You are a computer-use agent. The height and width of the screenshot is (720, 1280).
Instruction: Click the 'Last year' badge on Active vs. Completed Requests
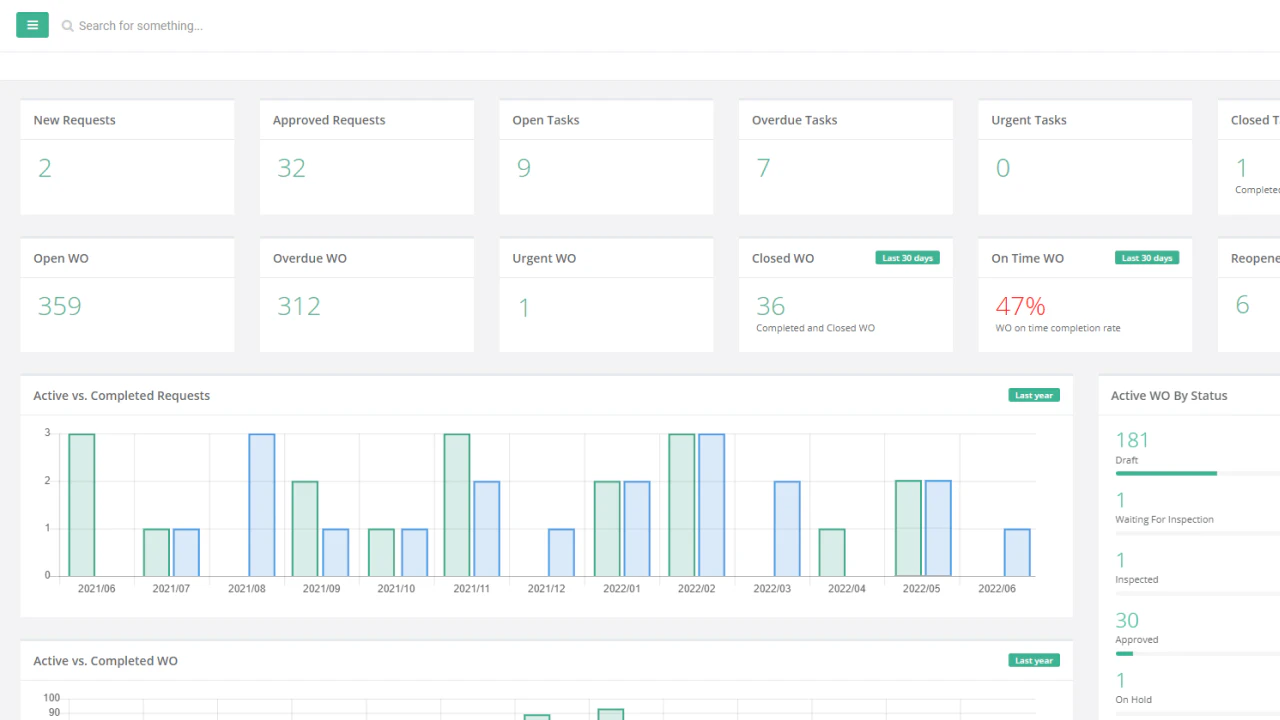point(1033,395)
